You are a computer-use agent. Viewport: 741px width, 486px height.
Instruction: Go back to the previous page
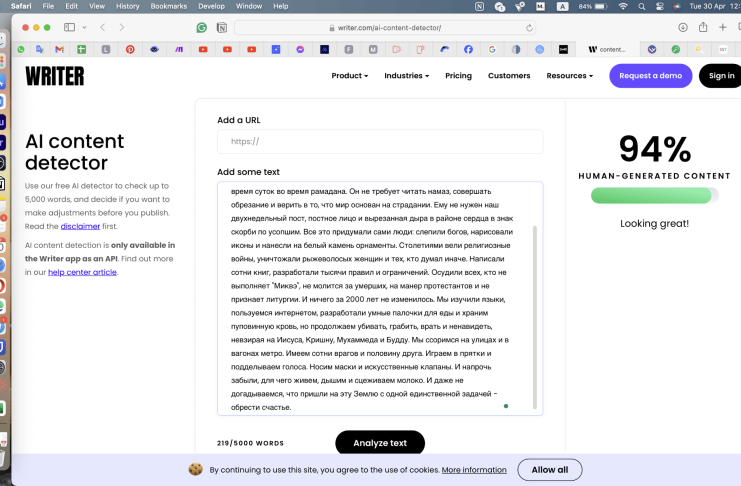103,27
